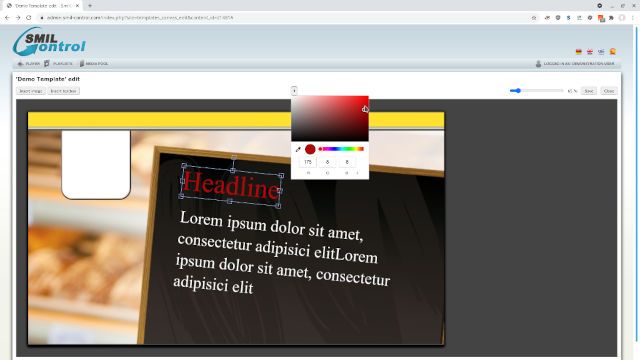Click the third language flag icon

coord(601,52)
